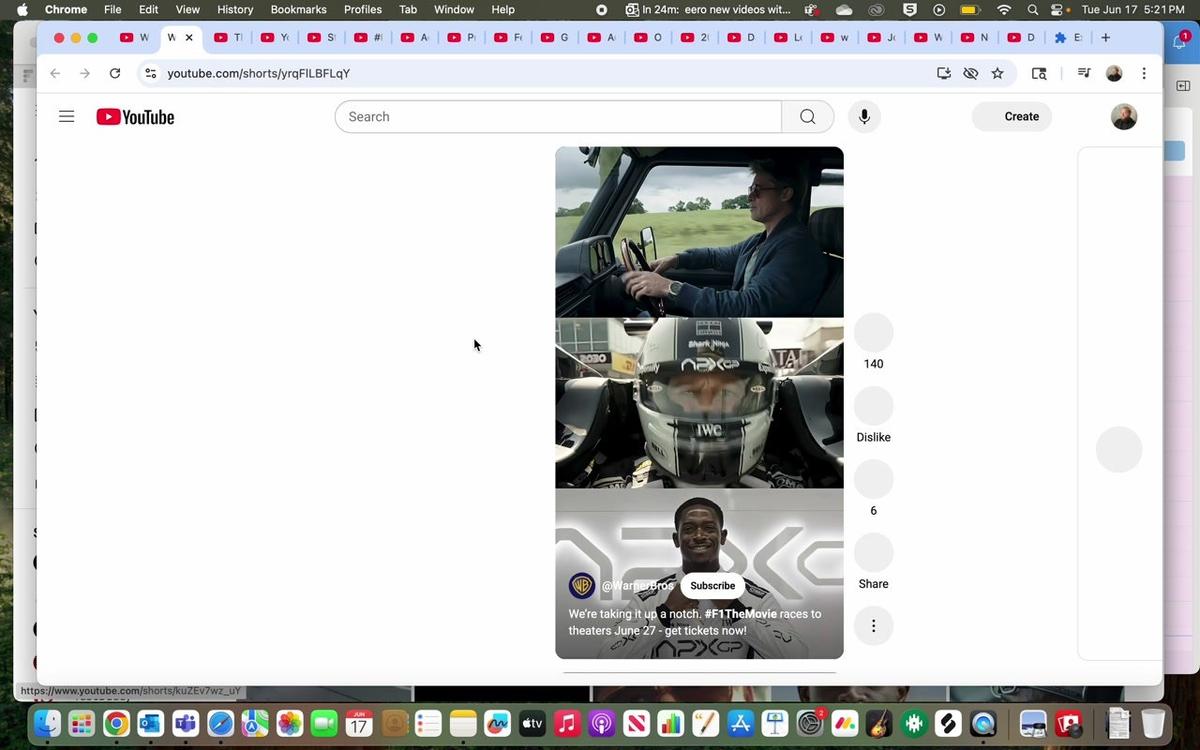The height and width of the screenshot is (750, 1200).
Task: Open the Short's three-dot more actions menu
Action: point(873,626)
